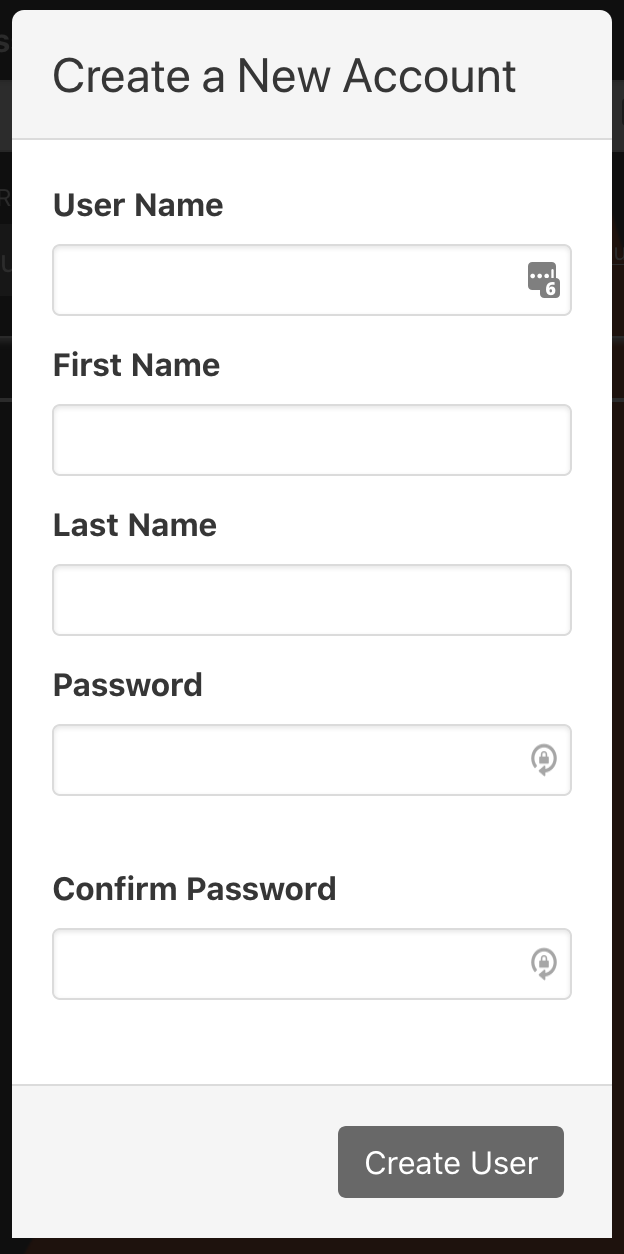
Task: Click the Last Name input field
Action: (312, 600)
